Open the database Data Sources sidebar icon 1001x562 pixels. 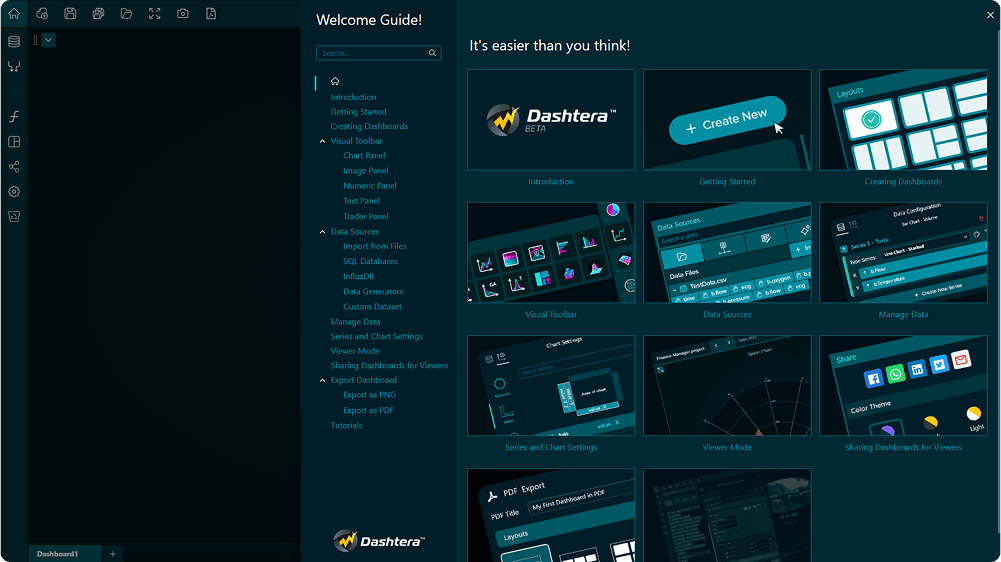[14, 42]
